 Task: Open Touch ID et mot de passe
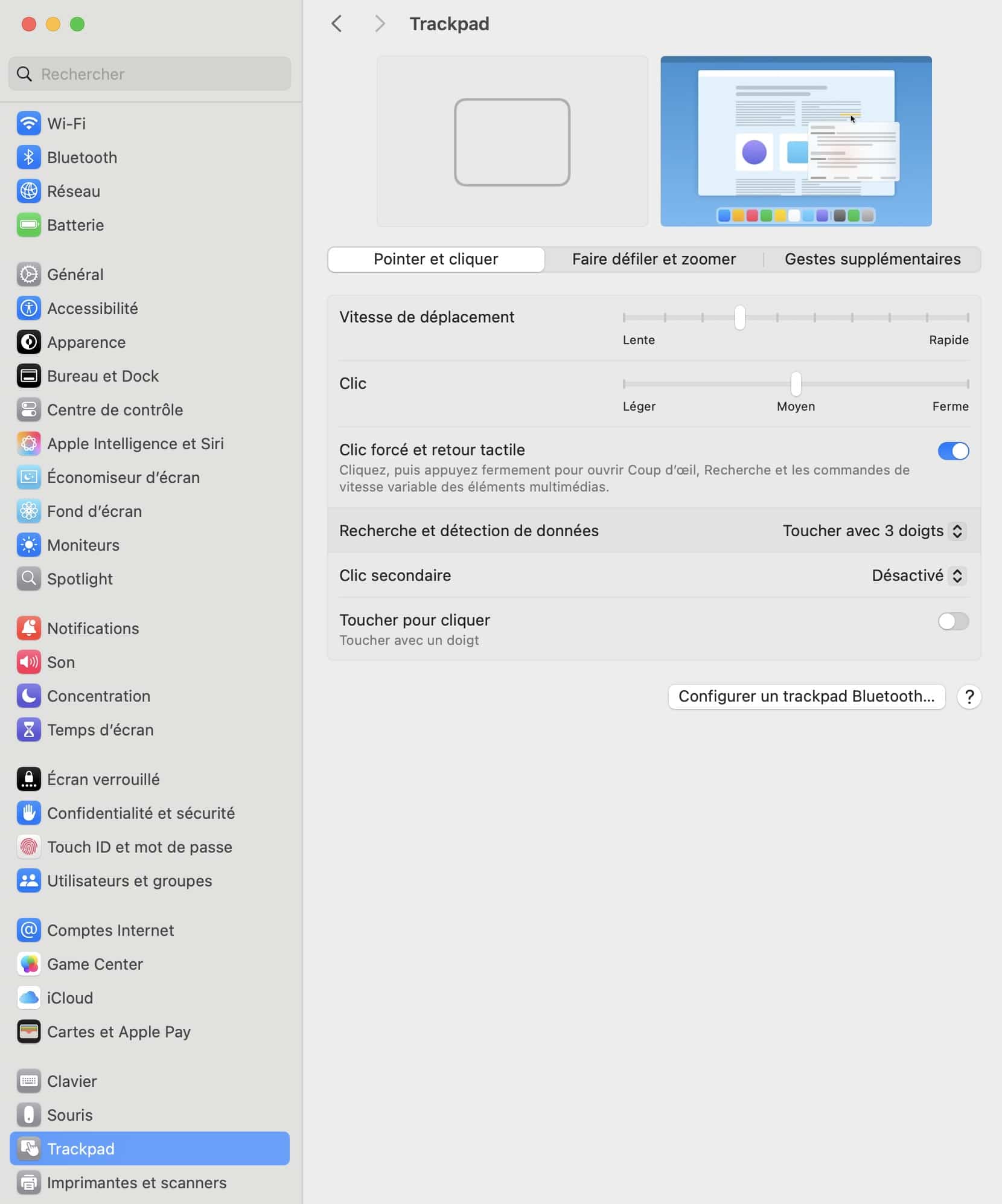pos(139,847)
